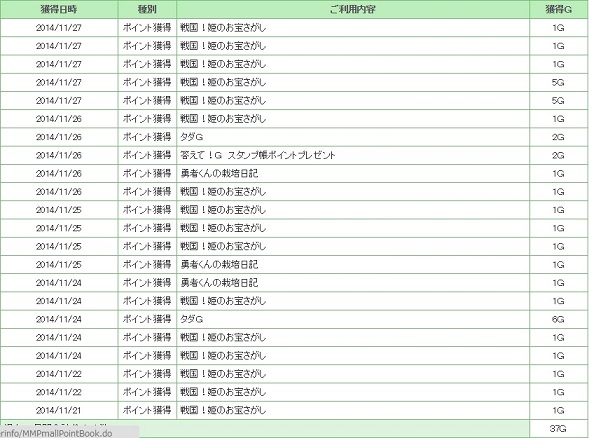Viewport: 589px width, 438px height.
Task: Select 答えて！G スタンプ帳ポイントプレゼント entry
Action: (258, 155)
